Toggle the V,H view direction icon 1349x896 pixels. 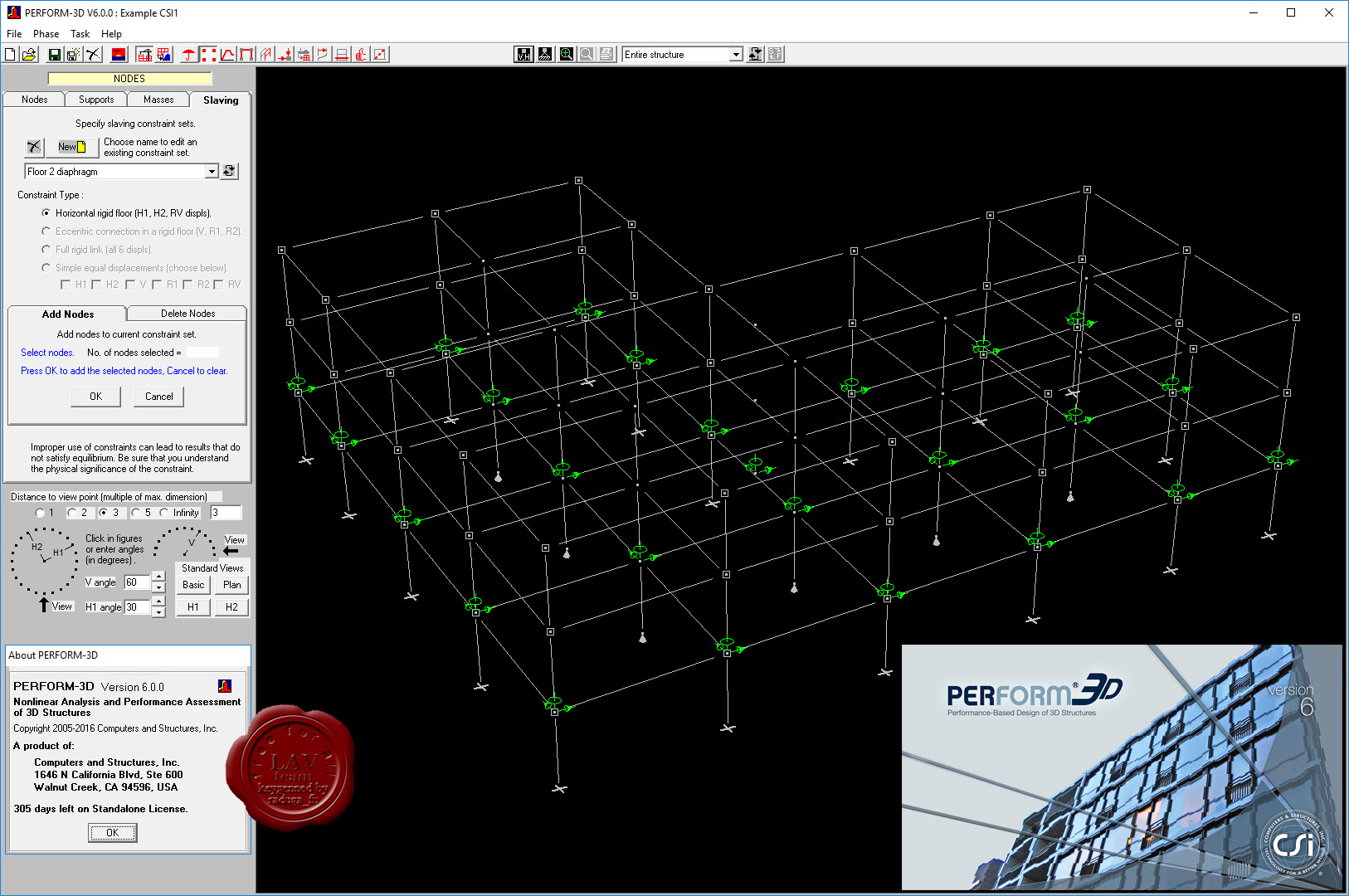tap(524, 55)
